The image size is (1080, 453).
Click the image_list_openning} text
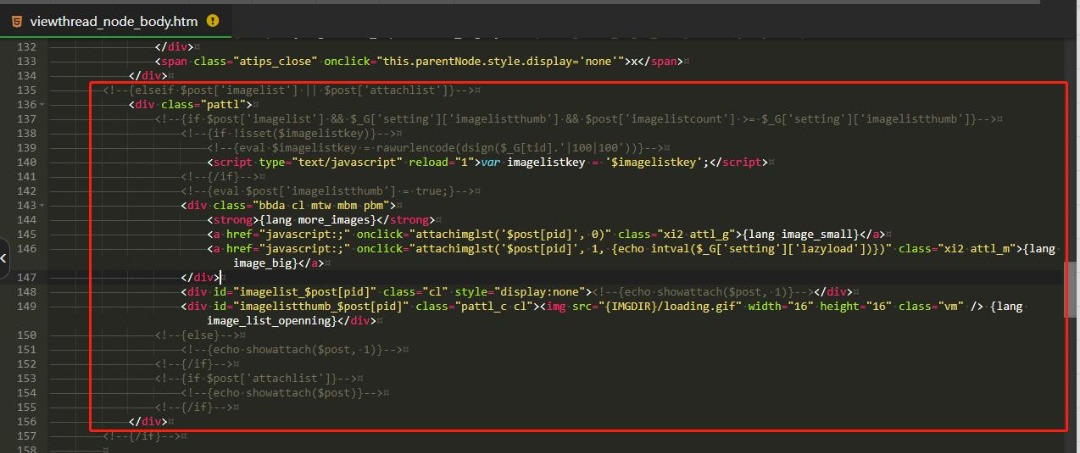click(x=272, y=321)
